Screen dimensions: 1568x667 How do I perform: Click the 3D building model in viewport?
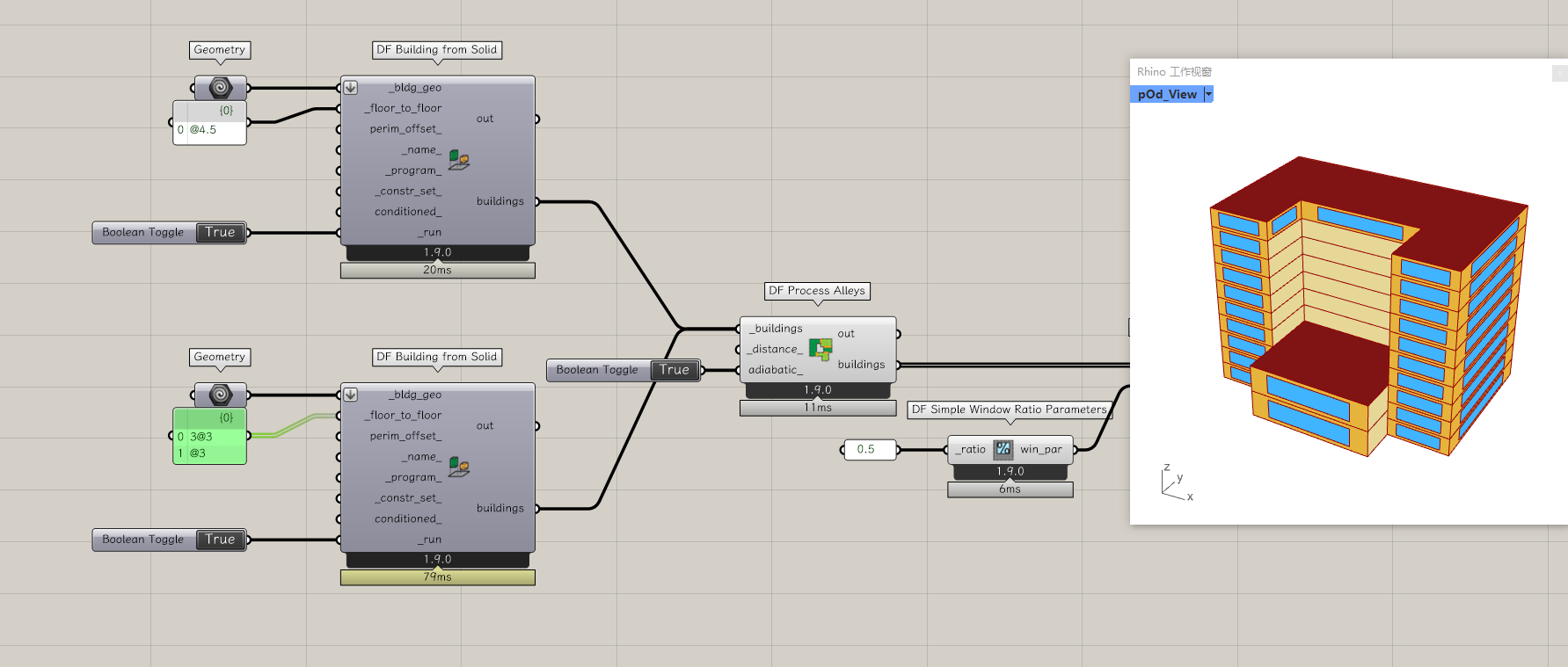[1363, 308]
